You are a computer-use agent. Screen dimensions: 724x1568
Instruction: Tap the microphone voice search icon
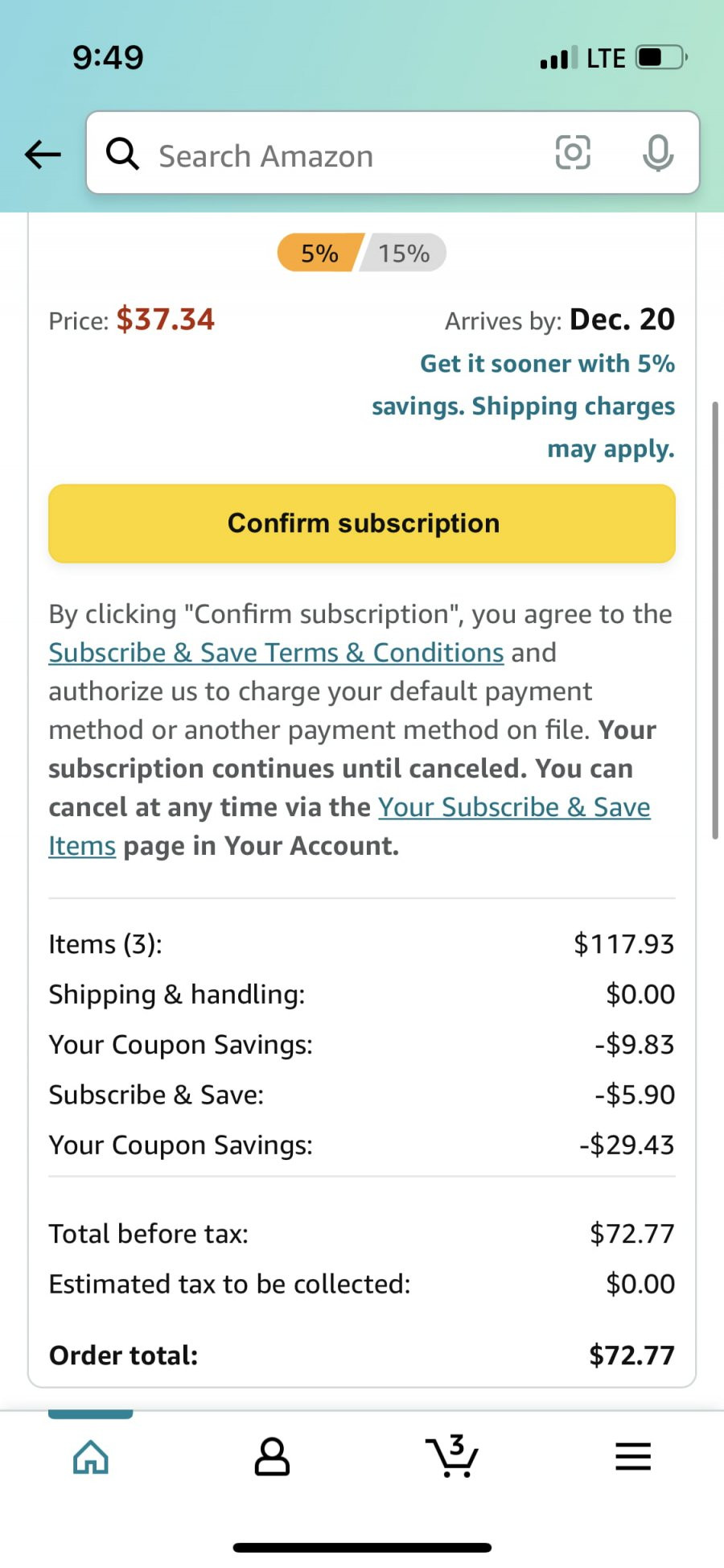(x=658, y=153)
